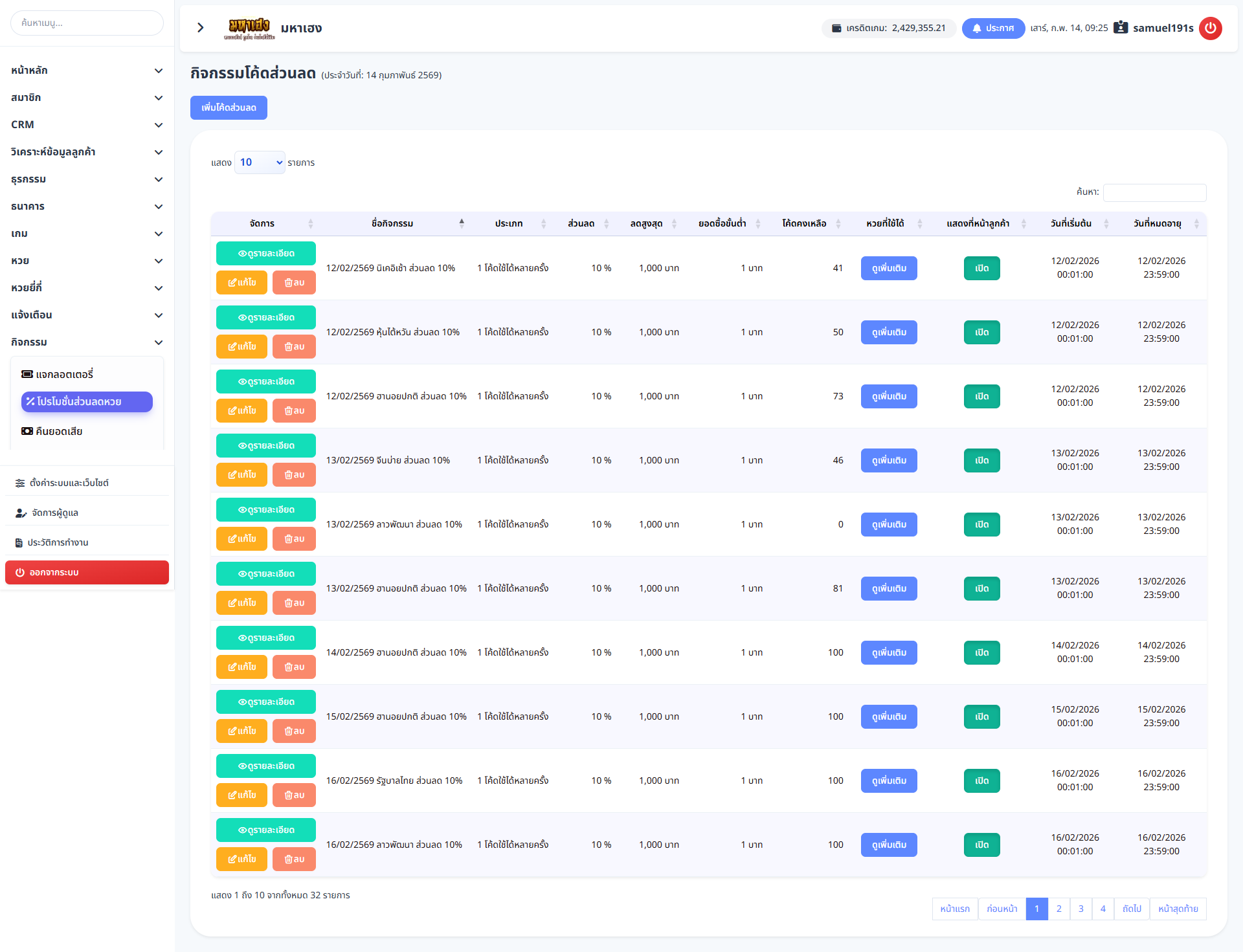Click the red power icon by username
The width and height of the screenshot is (1243, 952).
click(1210, 28)
